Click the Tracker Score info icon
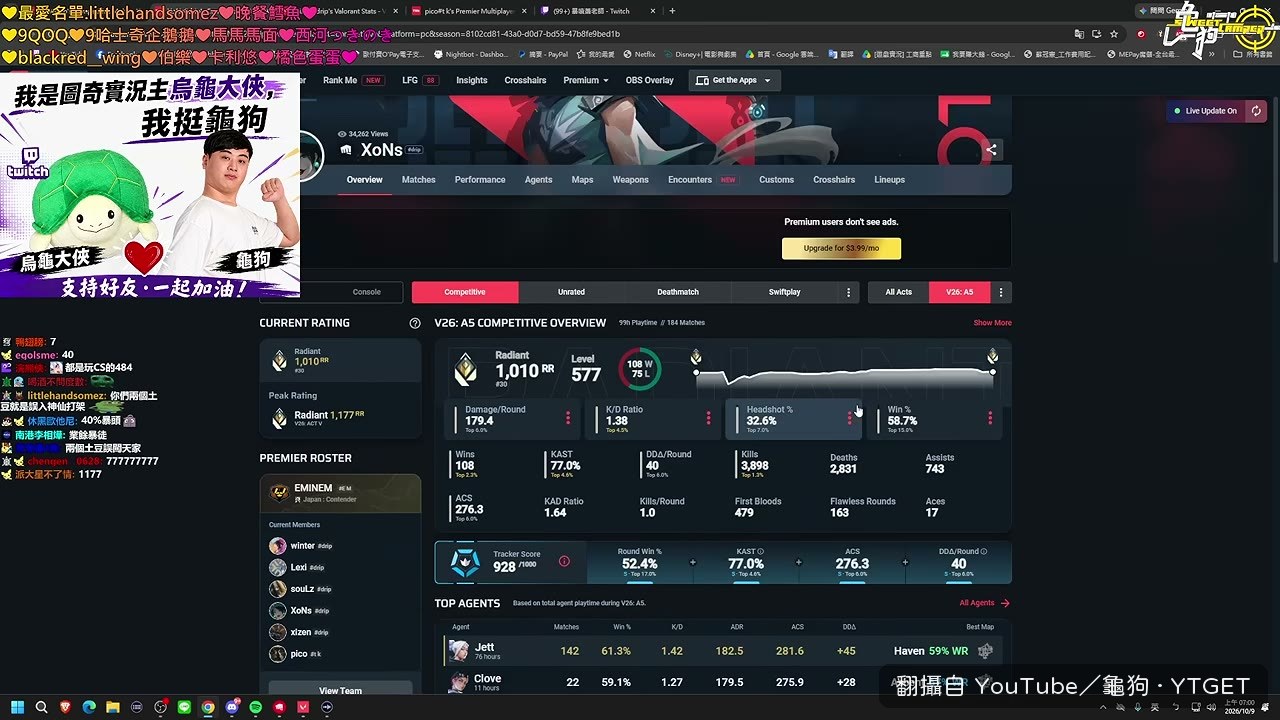This screenshot has height=720, width=1280. click(x=564, y=561)
